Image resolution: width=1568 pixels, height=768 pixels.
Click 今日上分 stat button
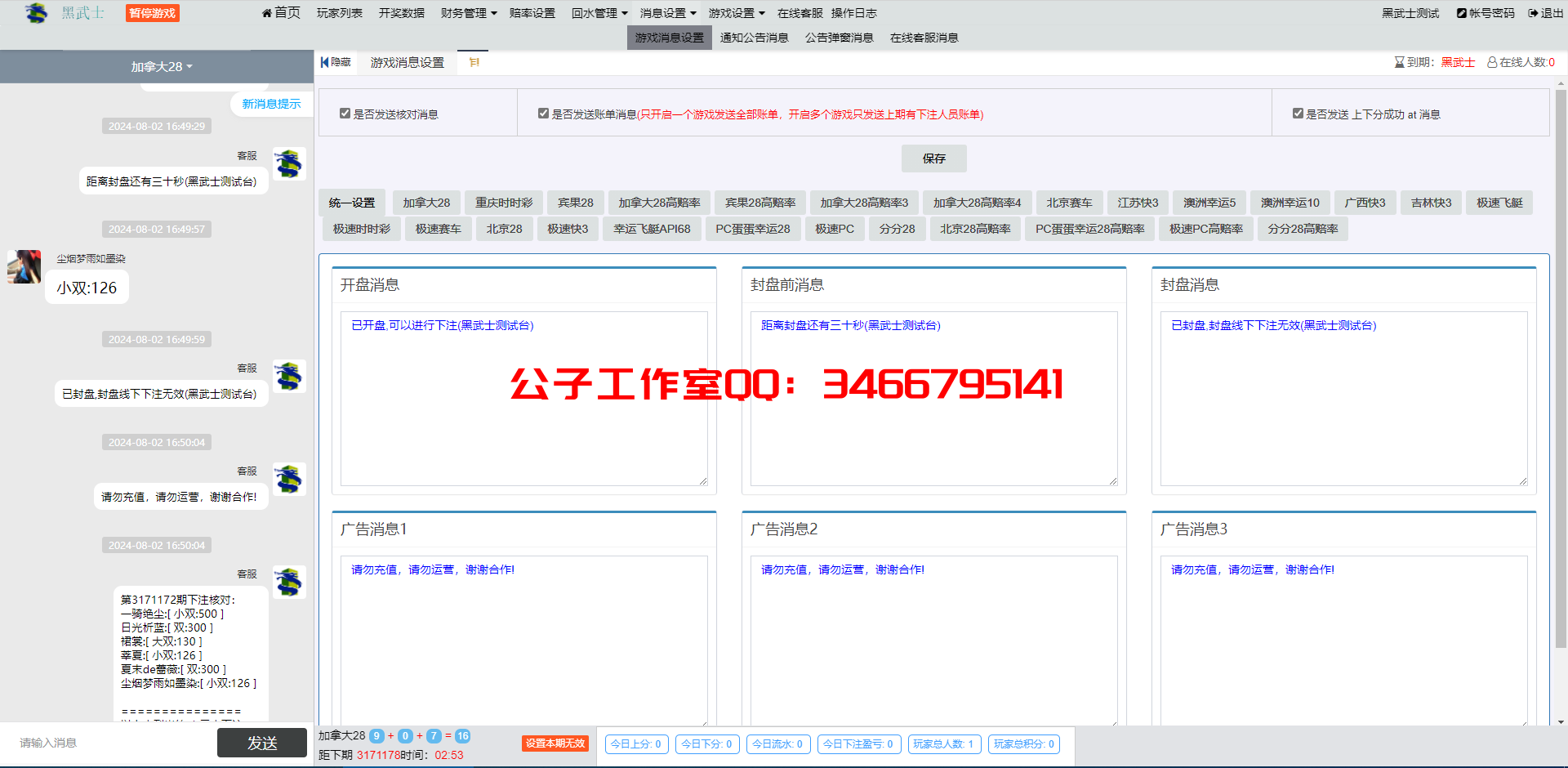pyautogui.click(x=636, y=744)
